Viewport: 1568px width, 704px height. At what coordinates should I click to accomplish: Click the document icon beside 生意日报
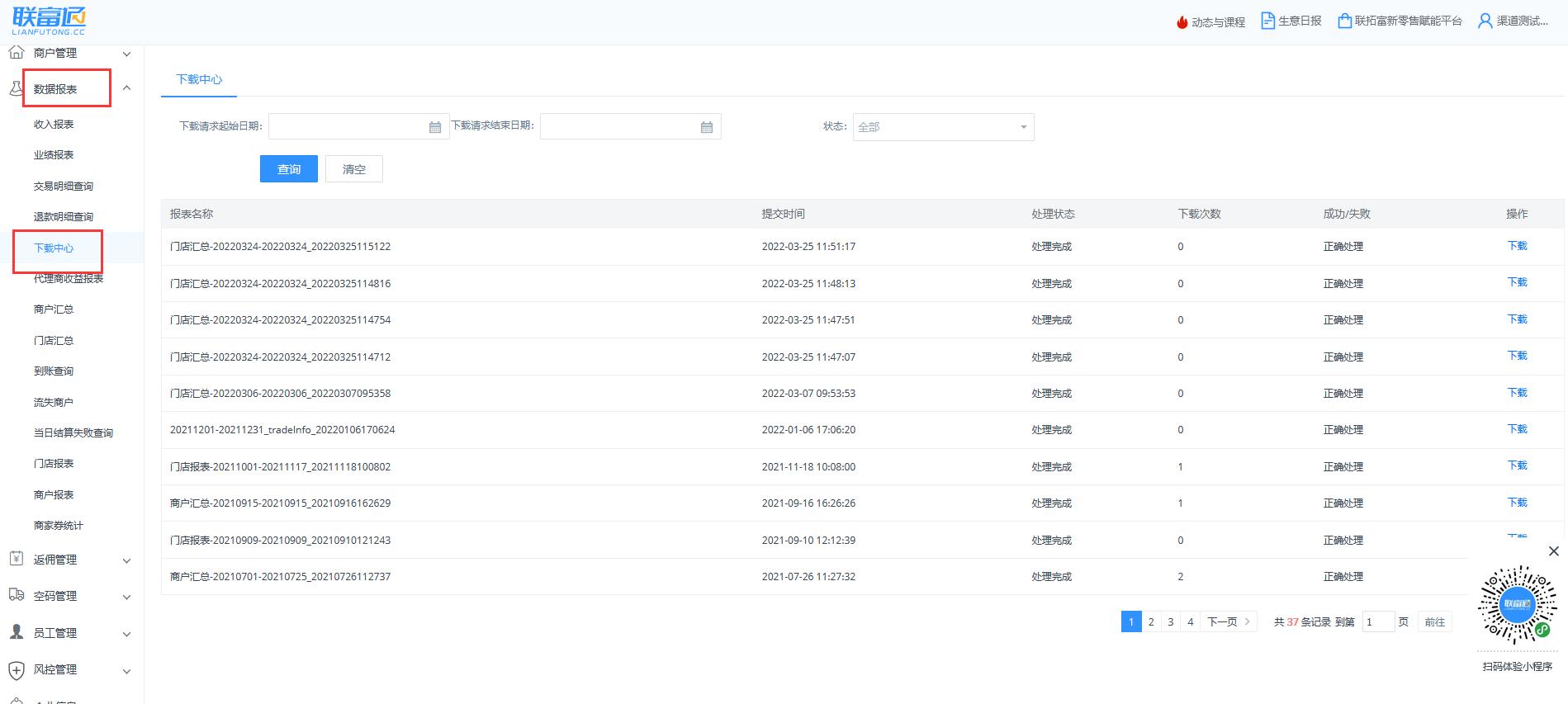pyautogui.click(x=1268, y=21)
